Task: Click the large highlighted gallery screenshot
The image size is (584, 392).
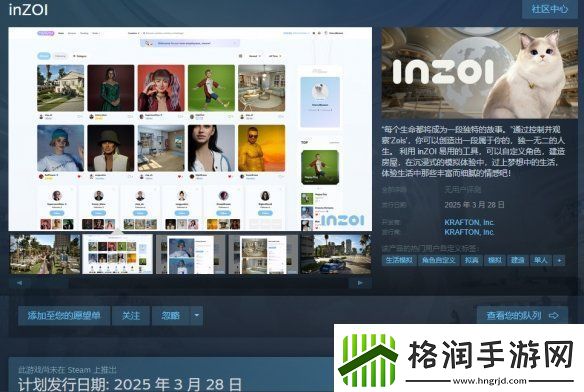Action: click(190, 129)
